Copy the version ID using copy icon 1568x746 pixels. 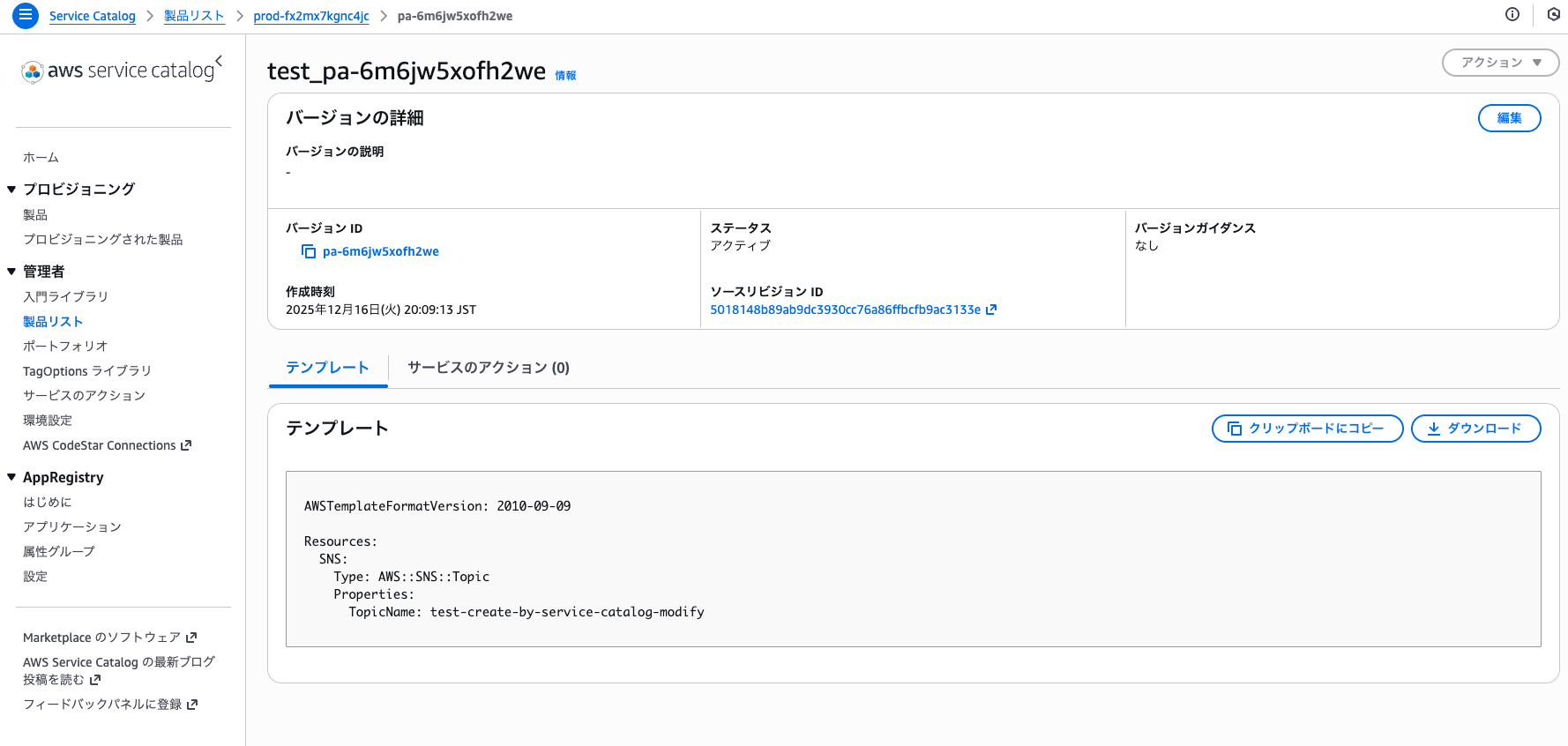(x=309, y=251)
